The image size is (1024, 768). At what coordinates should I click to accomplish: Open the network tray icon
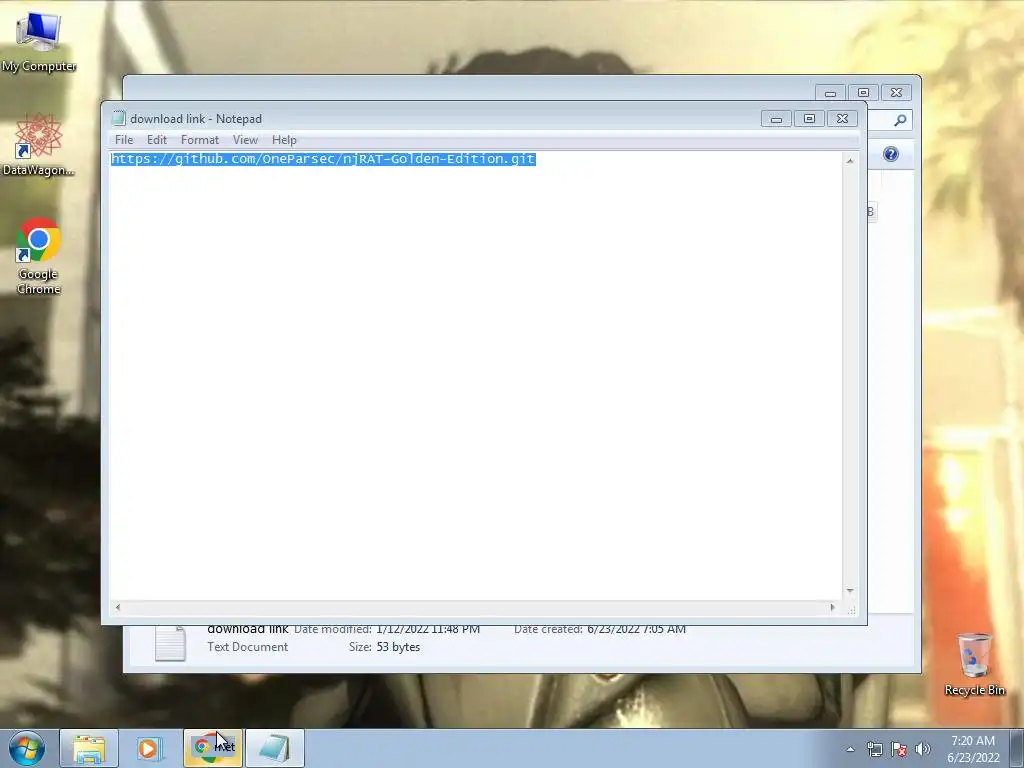click(874, 749)
